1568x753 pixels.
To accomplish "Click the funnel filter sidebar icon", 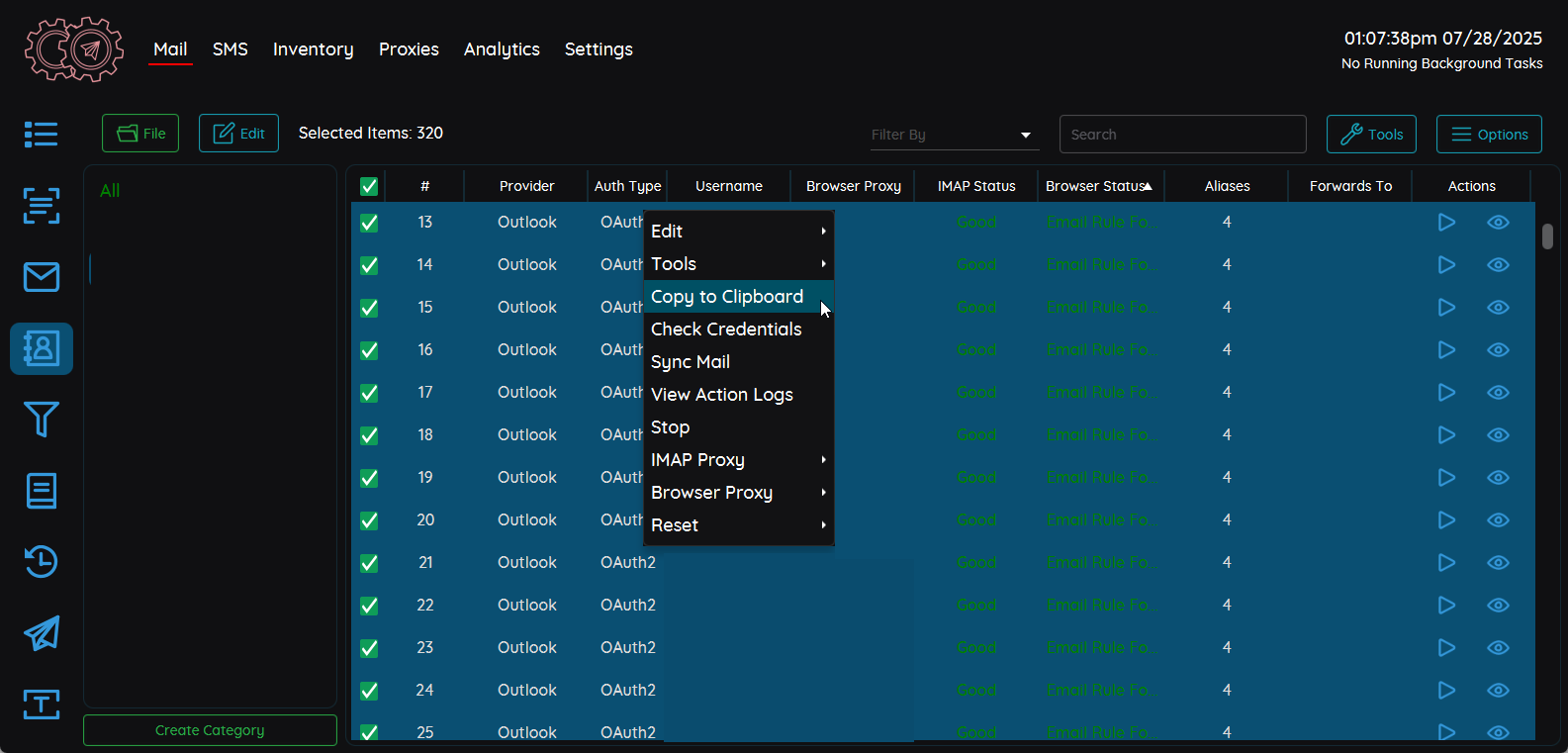I will point(41,420).
